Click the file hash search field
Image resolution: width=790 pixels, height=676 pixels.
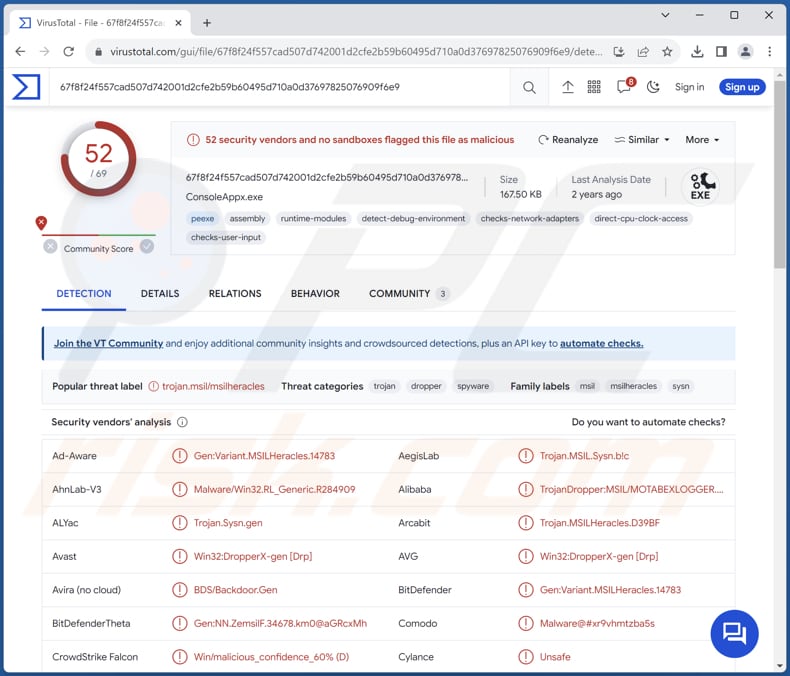(280, 87)
